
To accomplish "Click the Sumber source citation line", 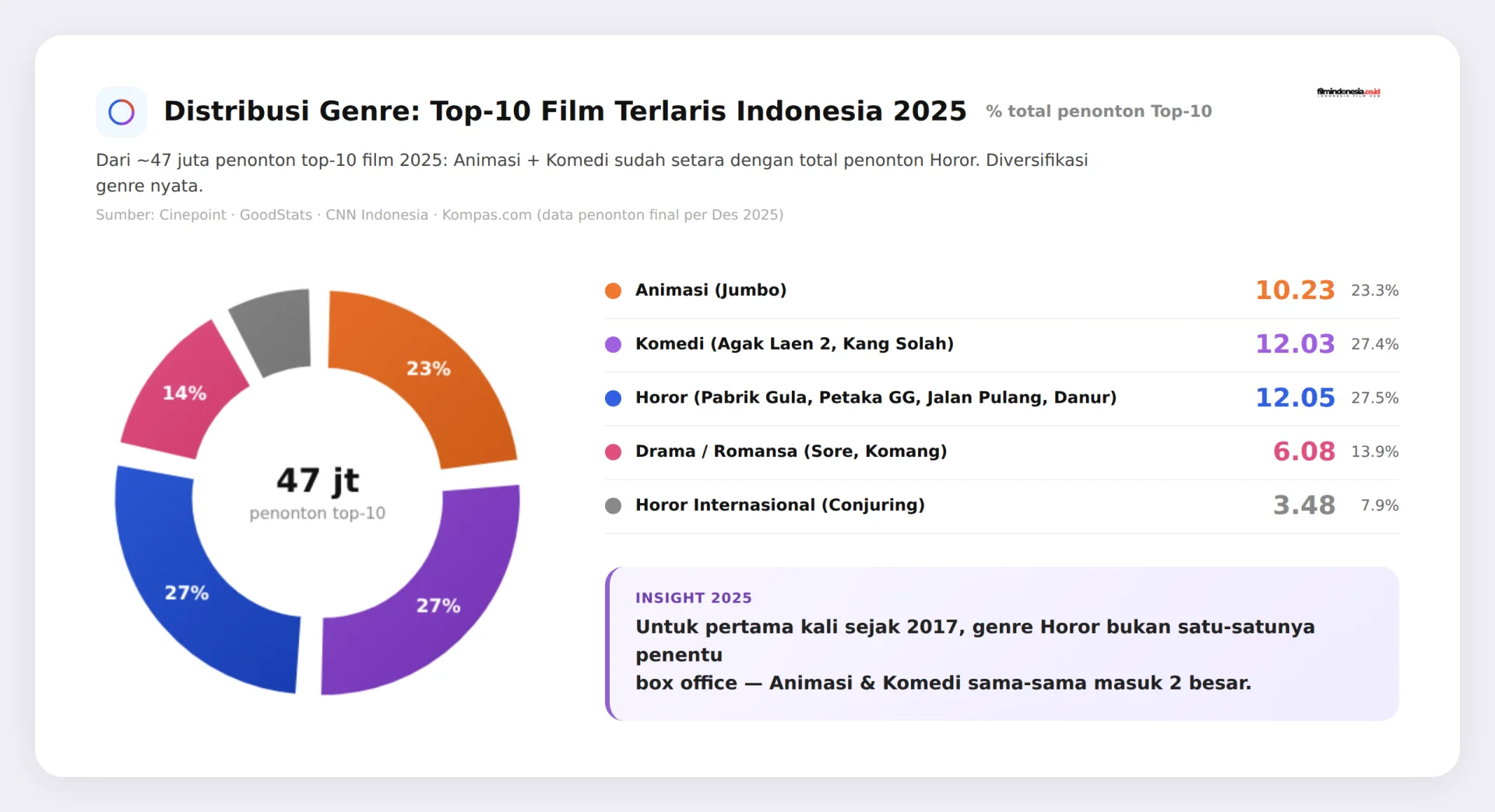I will tap(439, 215).
